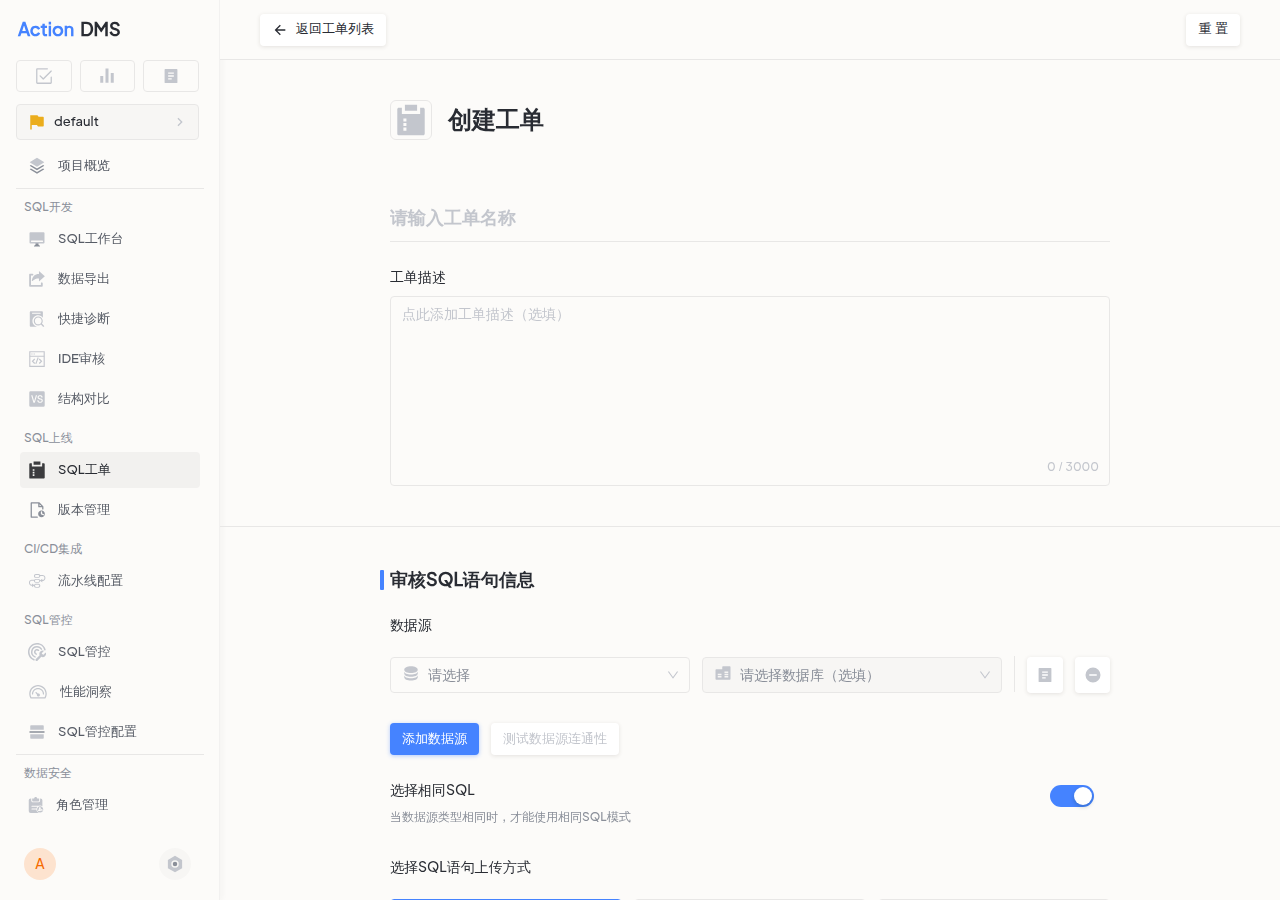1280x900 pixels.
Task: Open the 请选择数据库 database dropdown
Action: pos(851,675)
